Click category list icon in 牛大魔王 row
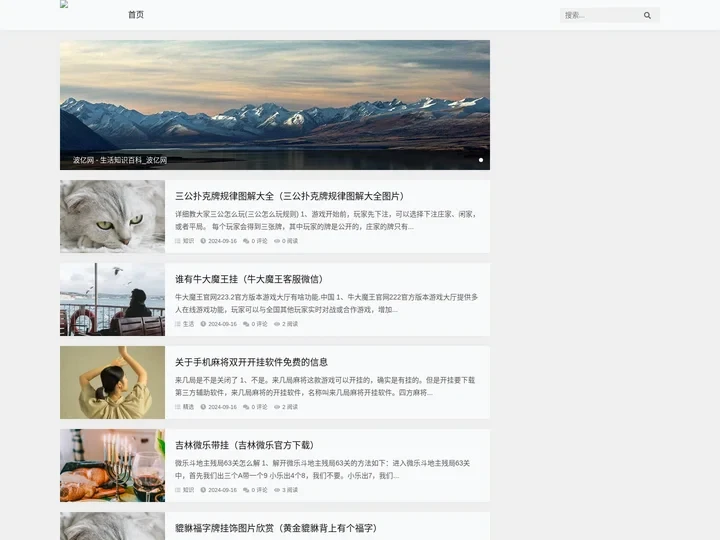 tap(178, 324)
